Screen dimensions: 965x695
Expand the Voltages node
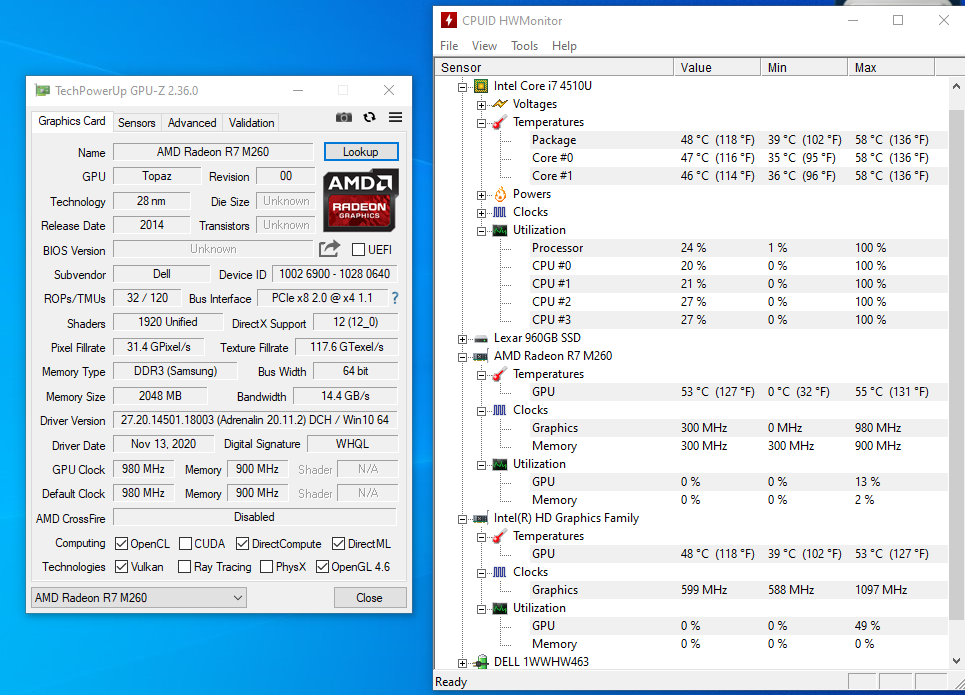coord(481,105)
